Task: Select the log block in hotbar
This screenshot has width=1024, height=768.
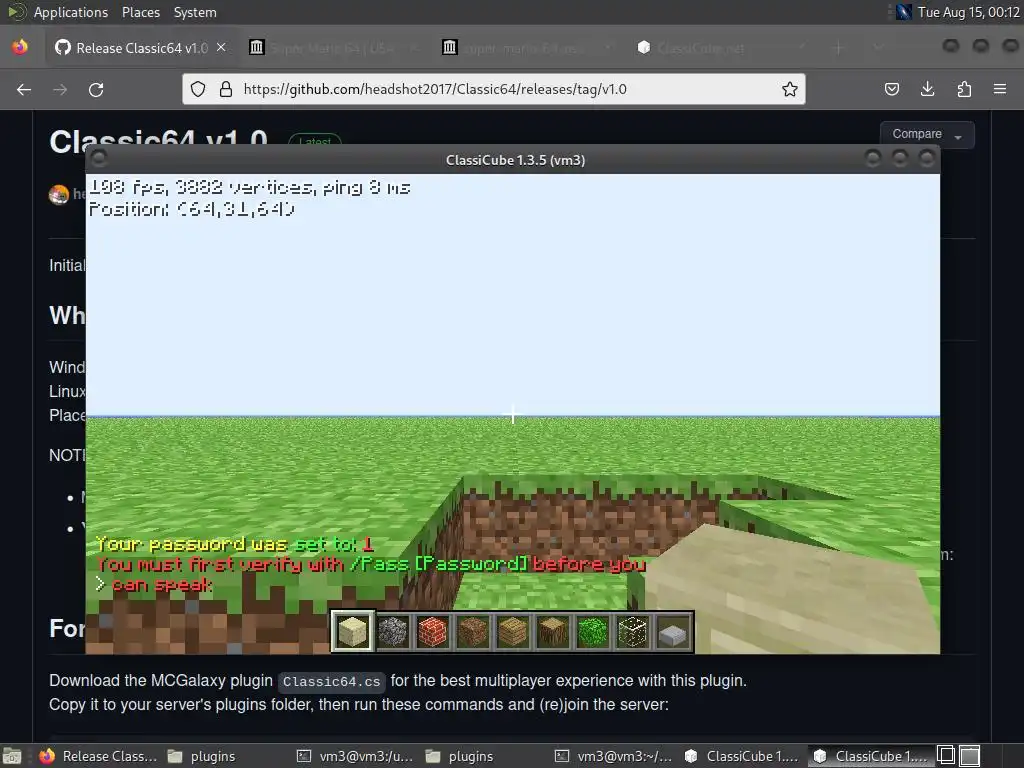Action: (553, 632)
